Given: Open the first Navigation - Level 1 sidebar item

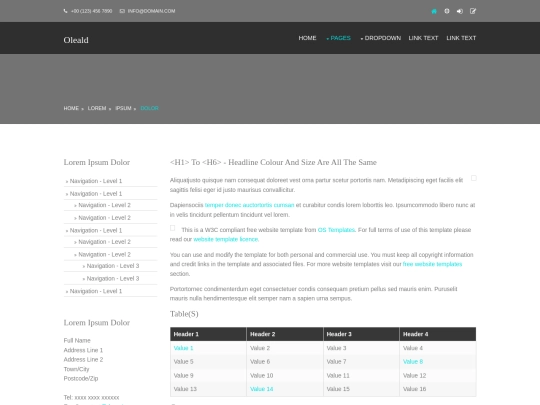Looking at the screenshot, I should pos(96,181).
